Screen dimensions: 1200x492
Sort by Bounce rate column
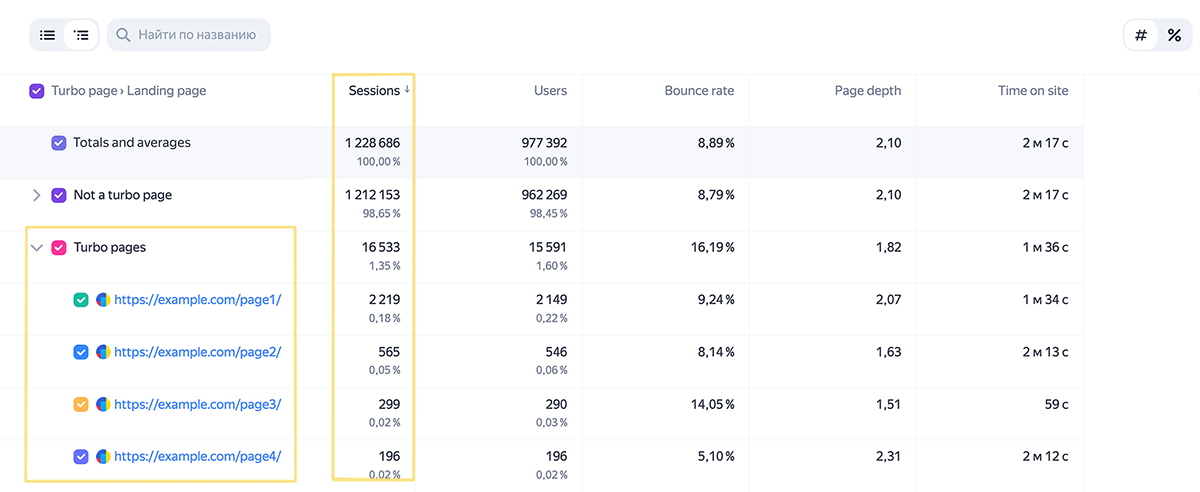699,91
